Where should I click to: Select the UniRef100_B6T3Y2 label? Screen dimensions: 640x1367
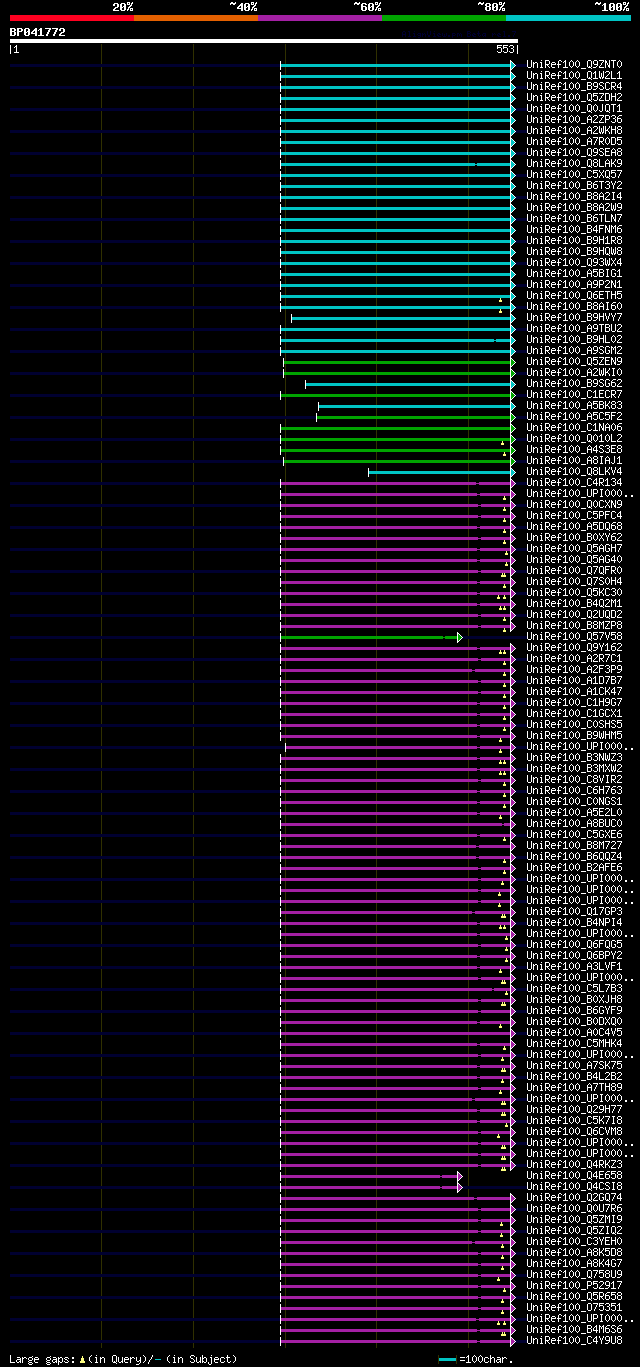click(574, 186)
